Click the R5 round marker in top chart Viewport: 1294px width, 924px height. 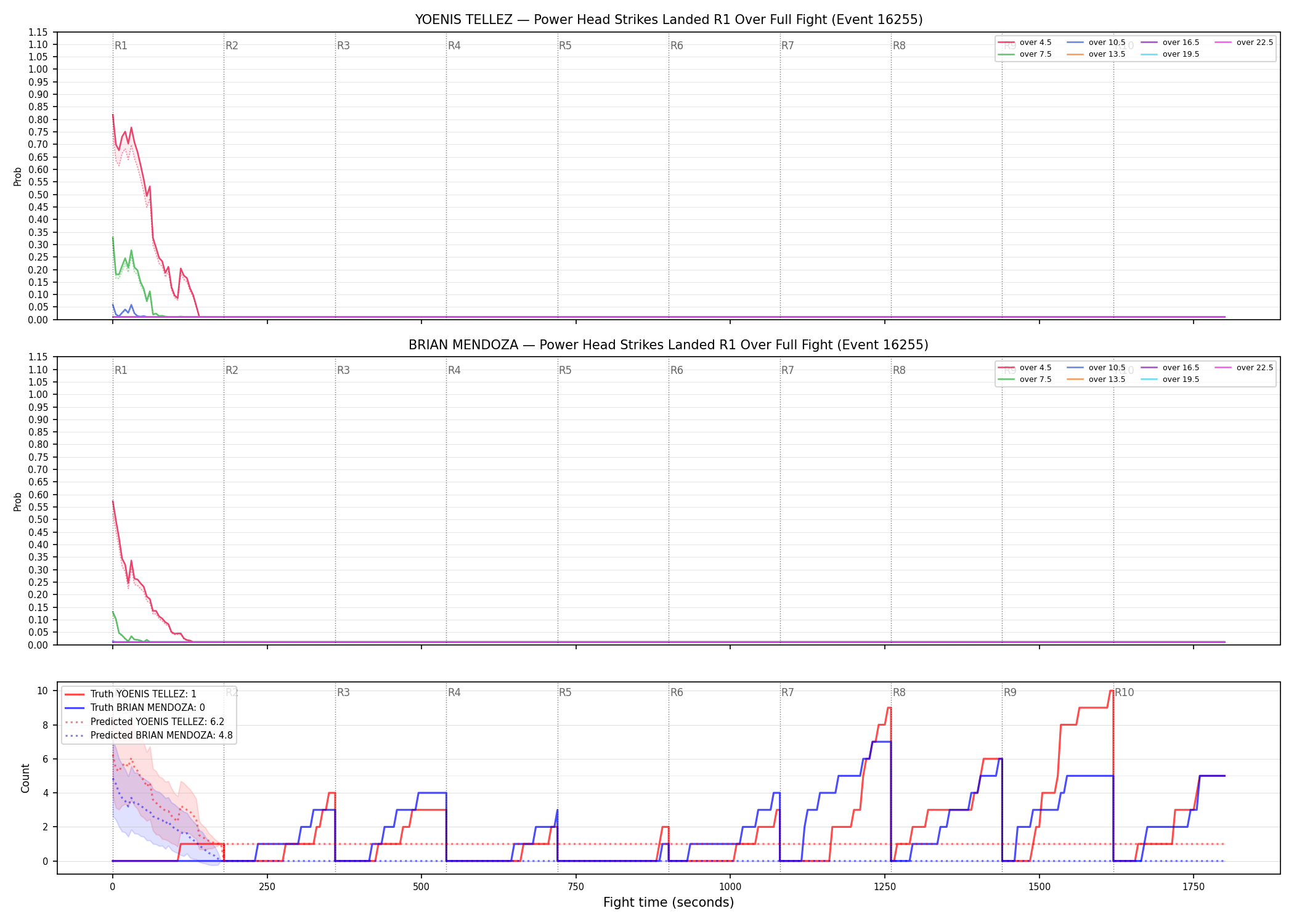click(x=565, y=46)
